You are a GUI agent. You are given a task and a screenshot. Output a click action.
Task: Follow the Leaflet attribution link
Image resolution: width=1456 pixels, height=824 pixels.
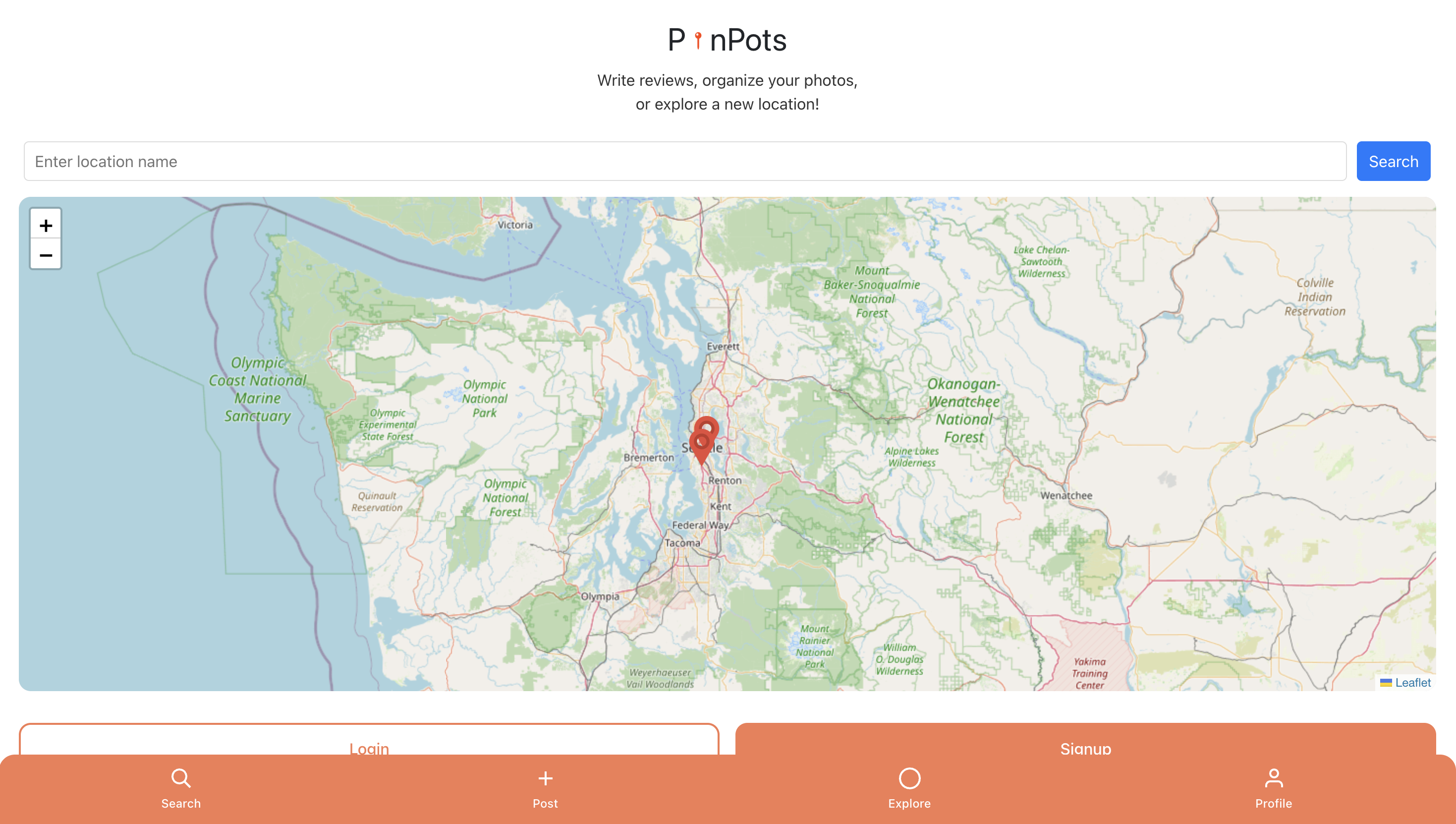1412,683
